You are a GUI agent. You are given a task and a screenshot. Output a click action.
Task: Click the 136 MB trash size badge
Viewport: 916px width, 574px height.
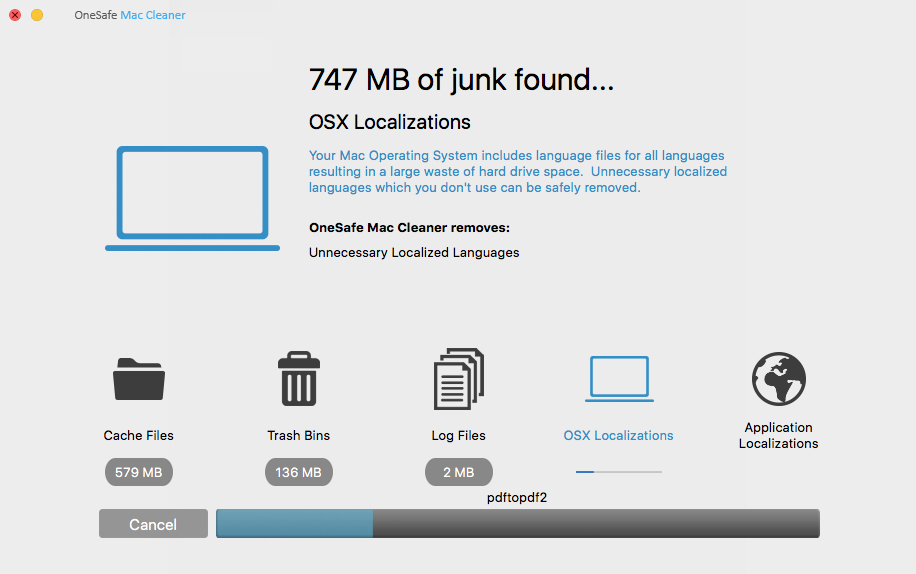click(299, 472)
